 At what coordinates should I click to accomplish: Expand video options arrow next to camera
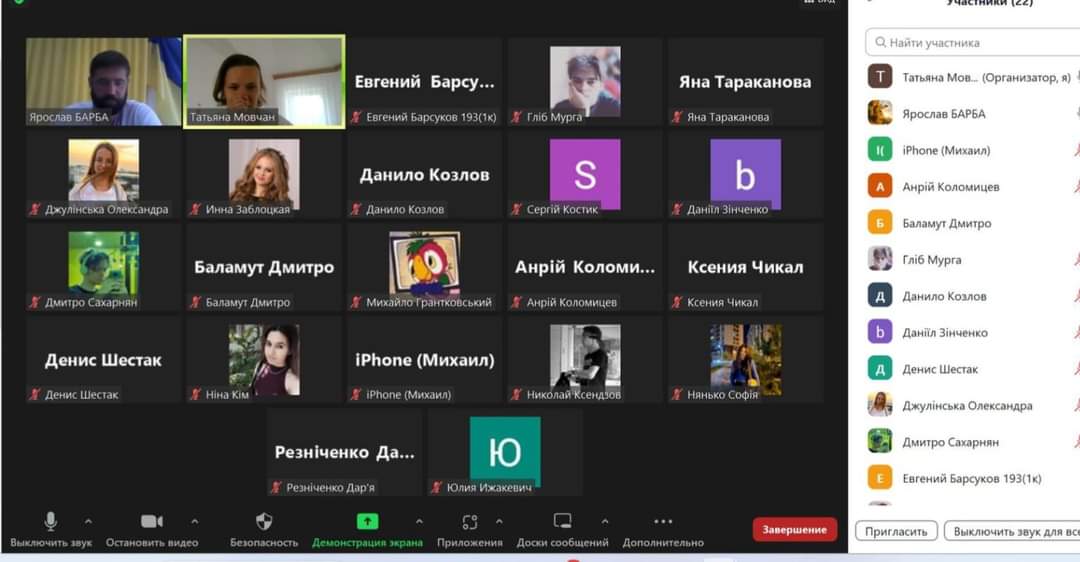pos(194,521)
